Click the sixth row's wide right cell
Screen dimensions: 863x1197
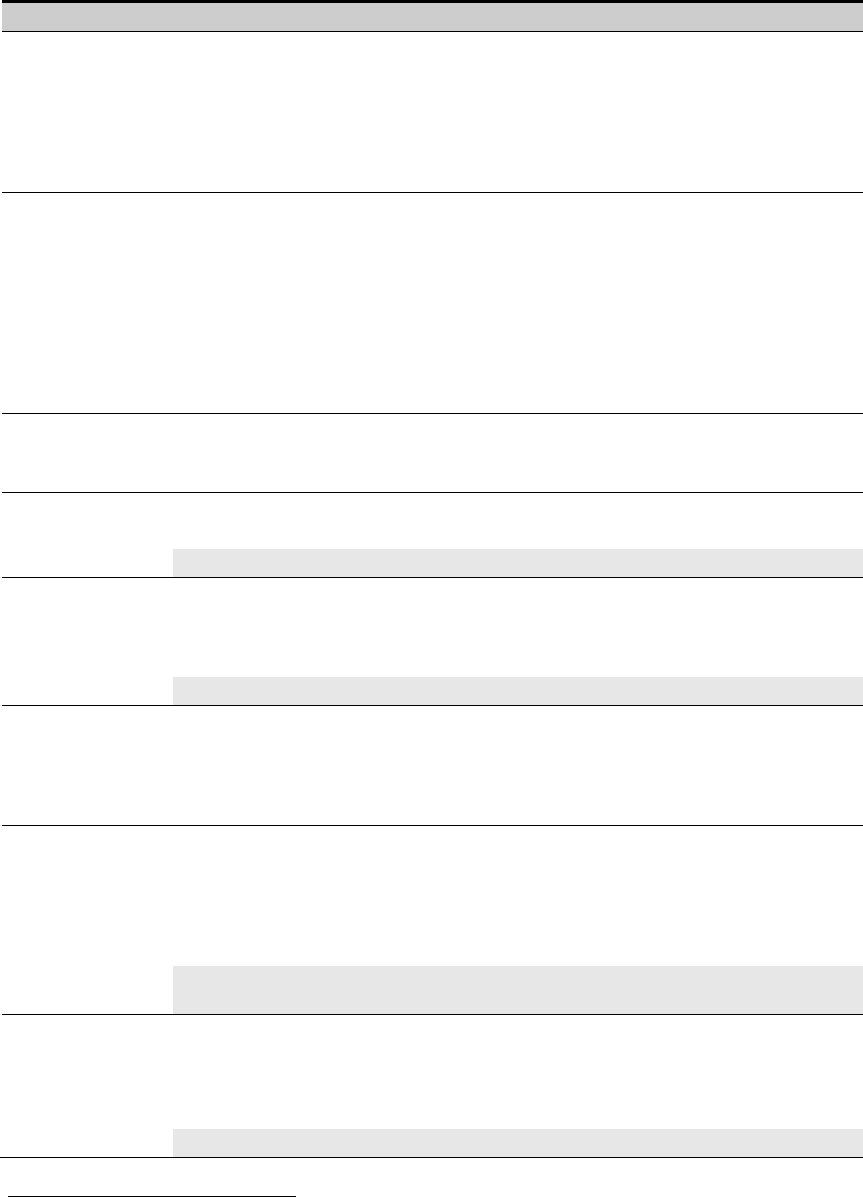click(x=517, y=765)
